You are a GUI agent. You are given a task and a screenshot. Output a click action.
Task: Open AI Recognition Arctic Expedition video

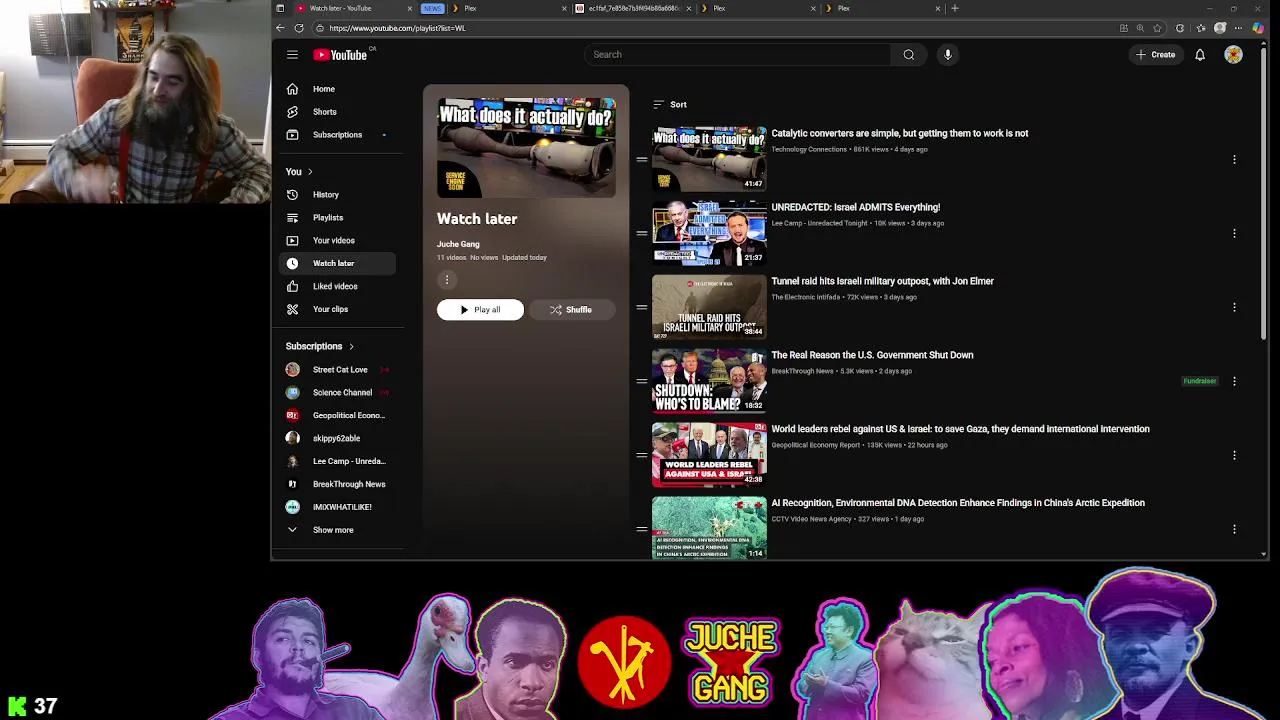pyautogui.click(x=958, y=503)
